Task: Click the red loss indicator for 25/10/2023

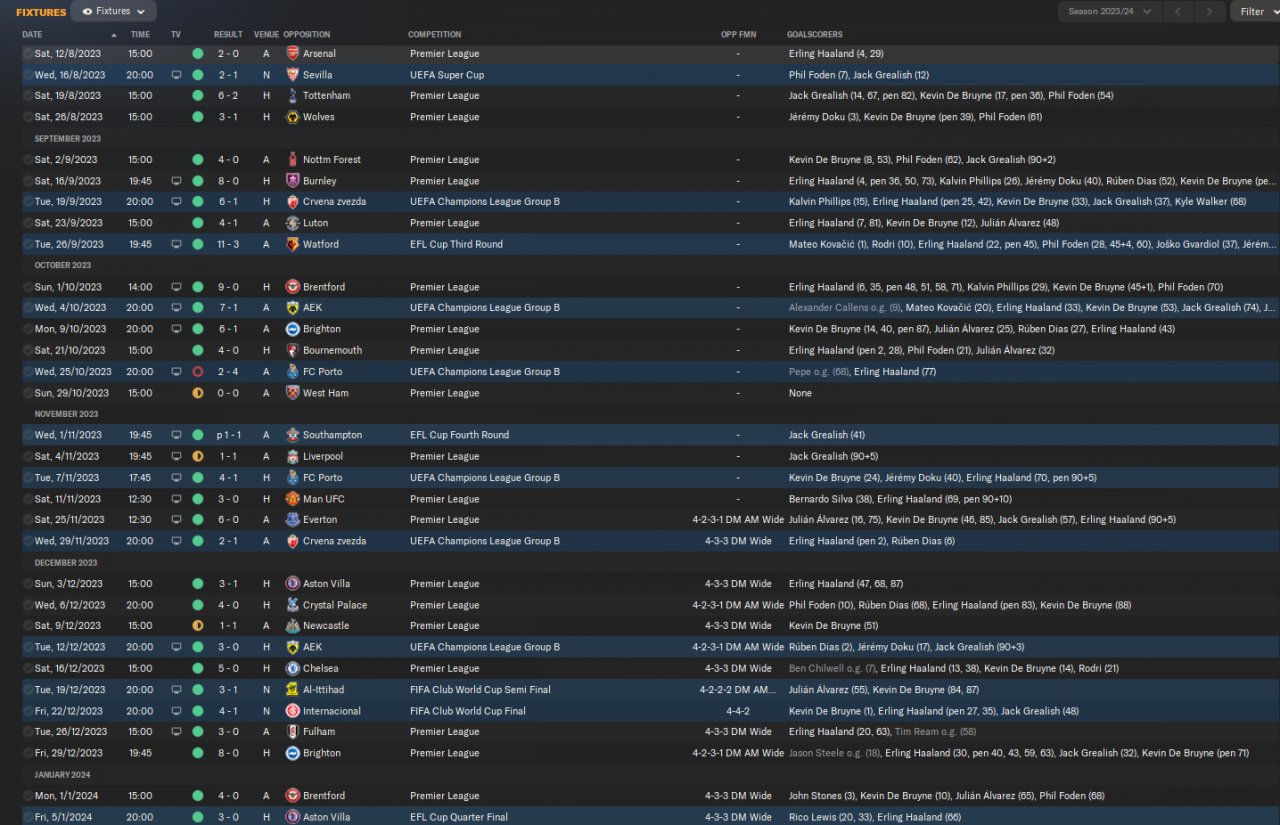Action: tap(198, 372)
